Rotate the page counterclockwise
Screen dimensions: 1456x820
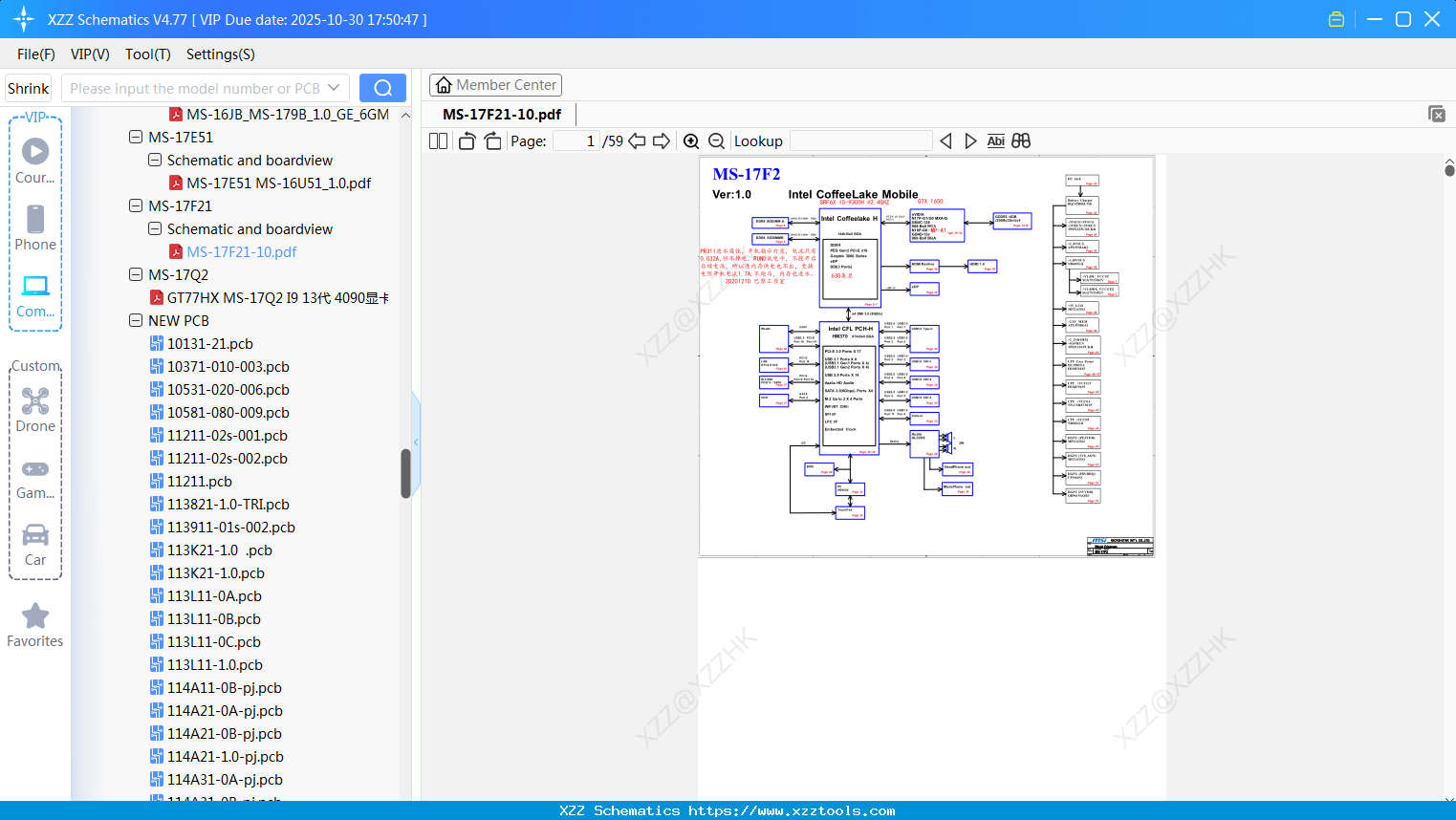click(467, 140)
